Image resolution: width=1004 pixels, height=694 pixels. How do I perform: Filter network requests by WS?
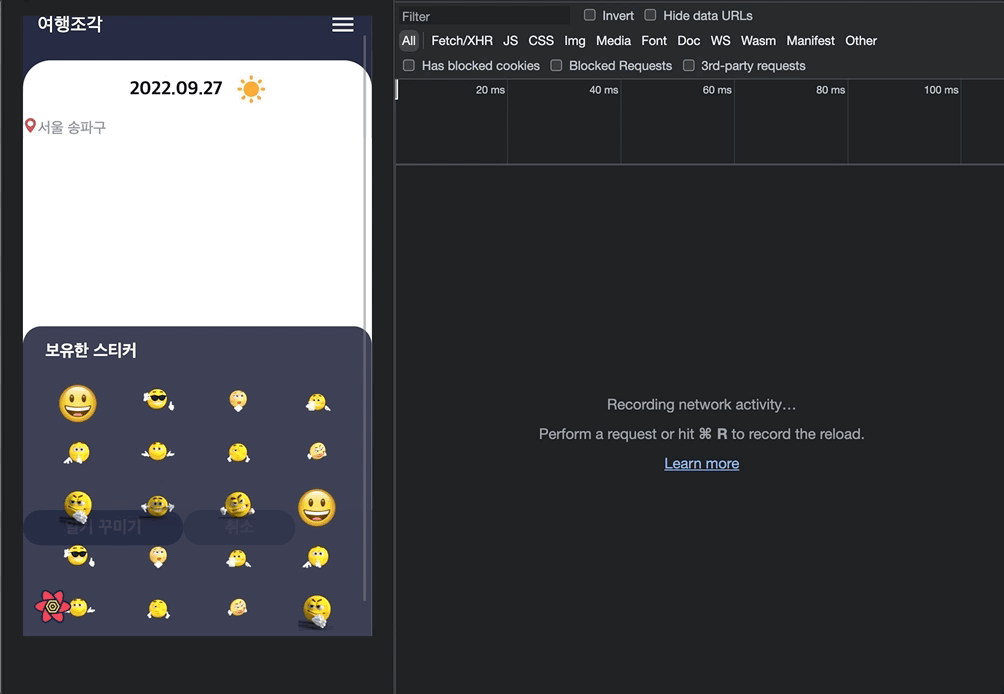pyautogui.click(x=720, y=41)
